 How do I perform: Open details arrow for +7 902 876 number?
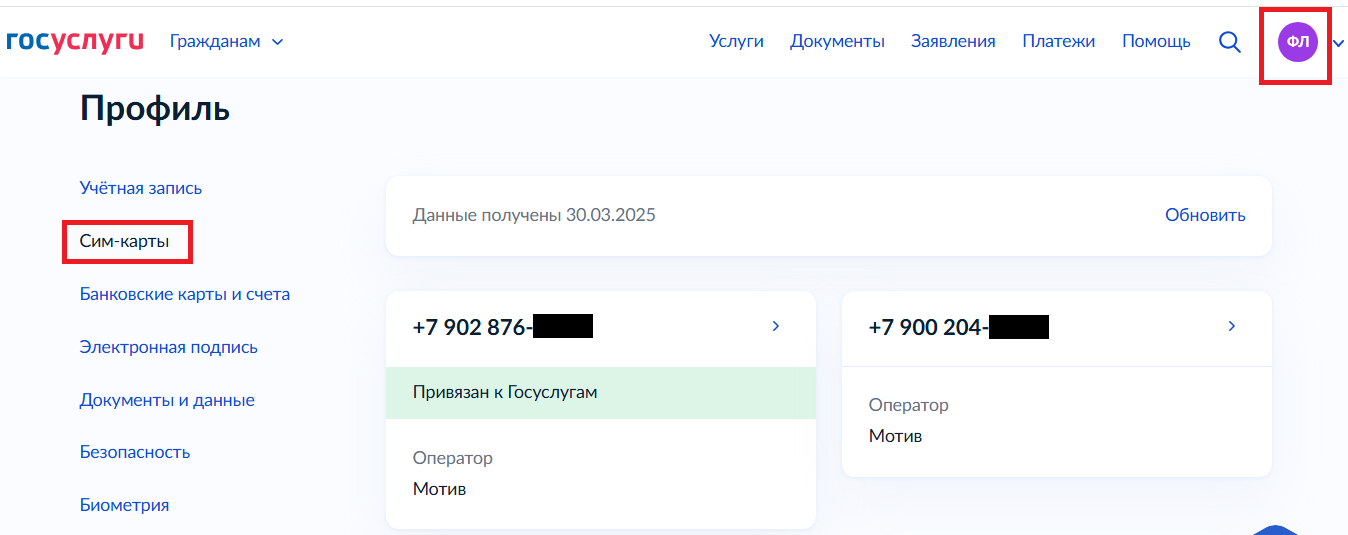click(776, 326)
